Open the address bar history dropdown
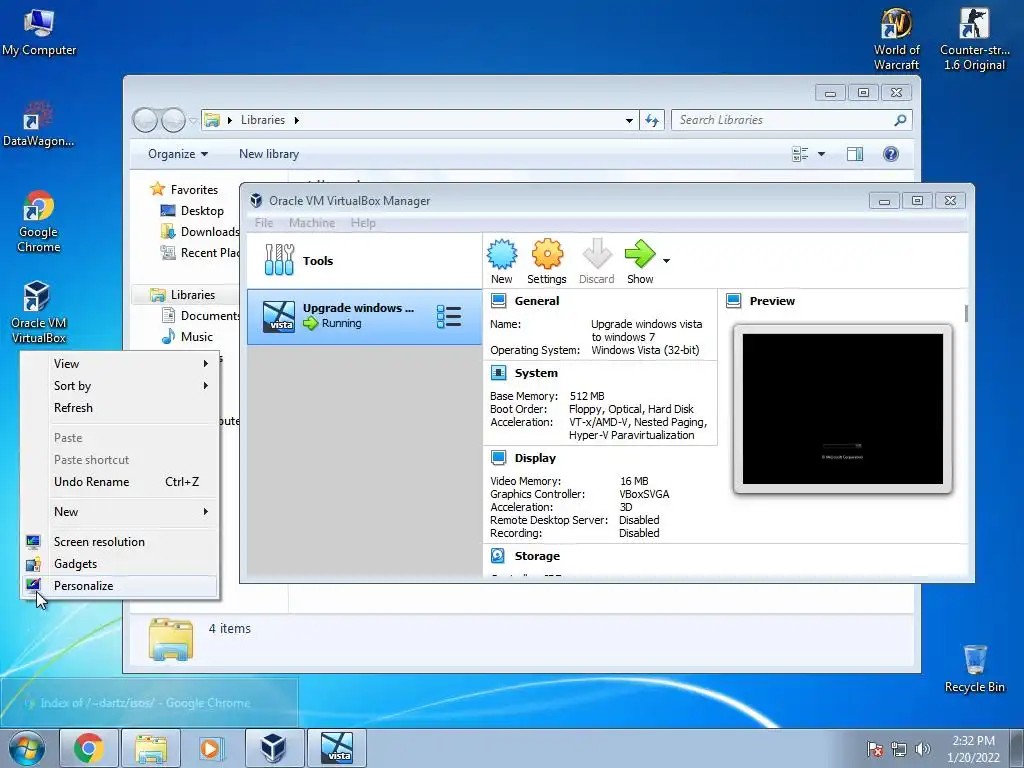Image resolution: width=1024 pixels, height=768 pixels. click(x=629, y=120)
